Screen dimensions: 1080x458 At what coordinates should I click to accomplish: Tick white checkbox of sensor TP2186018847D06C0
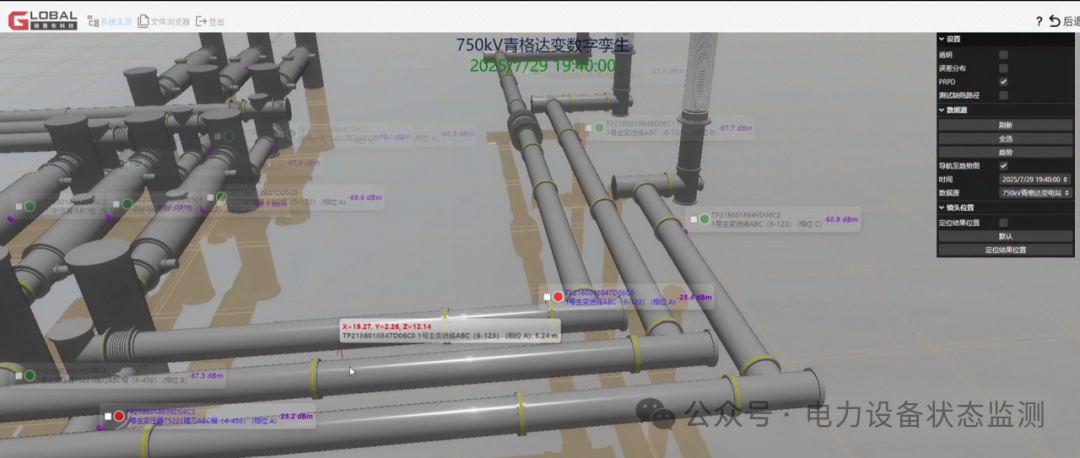547,297
